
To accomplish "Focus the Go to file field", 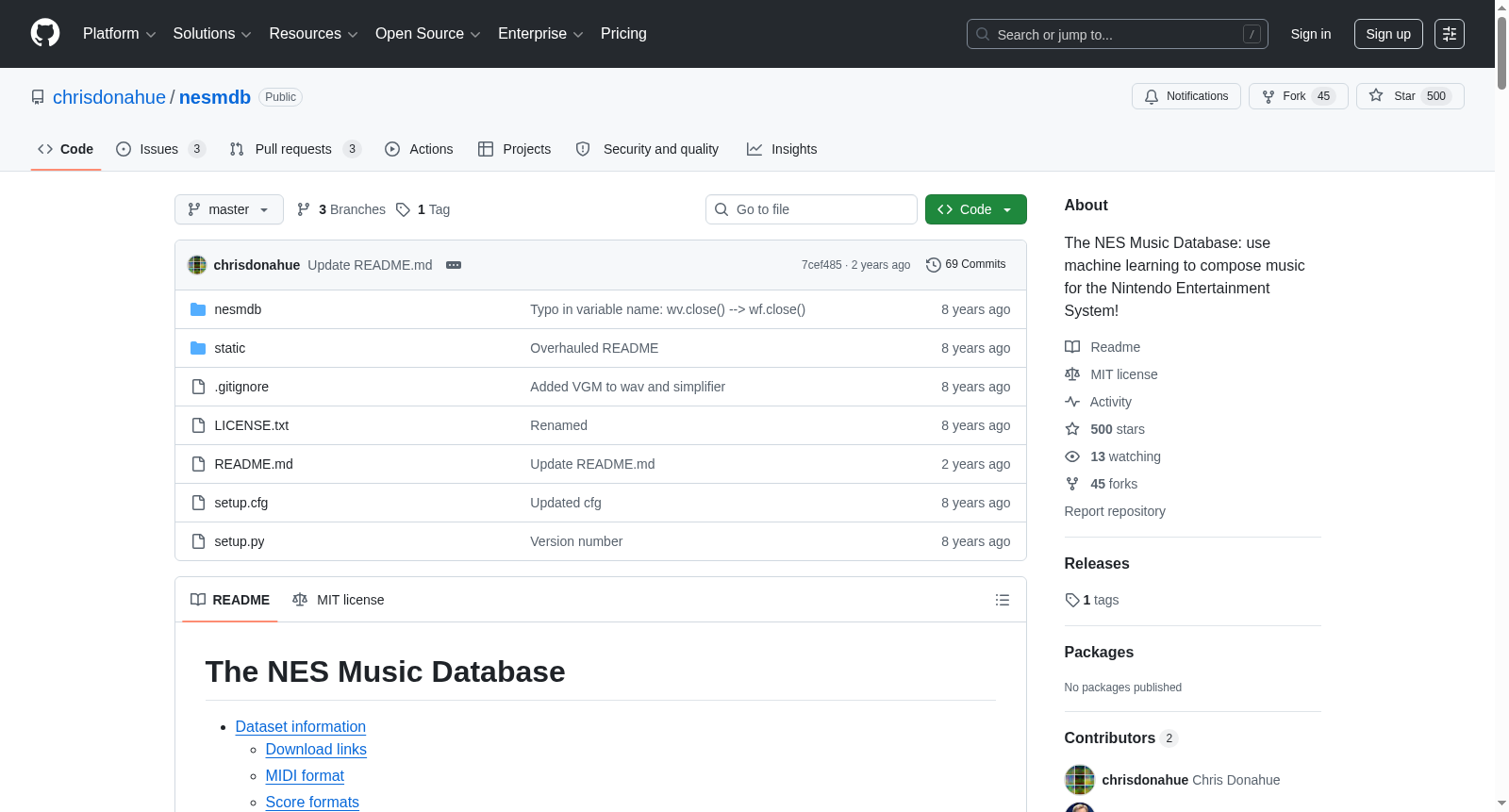I will 811,209.
